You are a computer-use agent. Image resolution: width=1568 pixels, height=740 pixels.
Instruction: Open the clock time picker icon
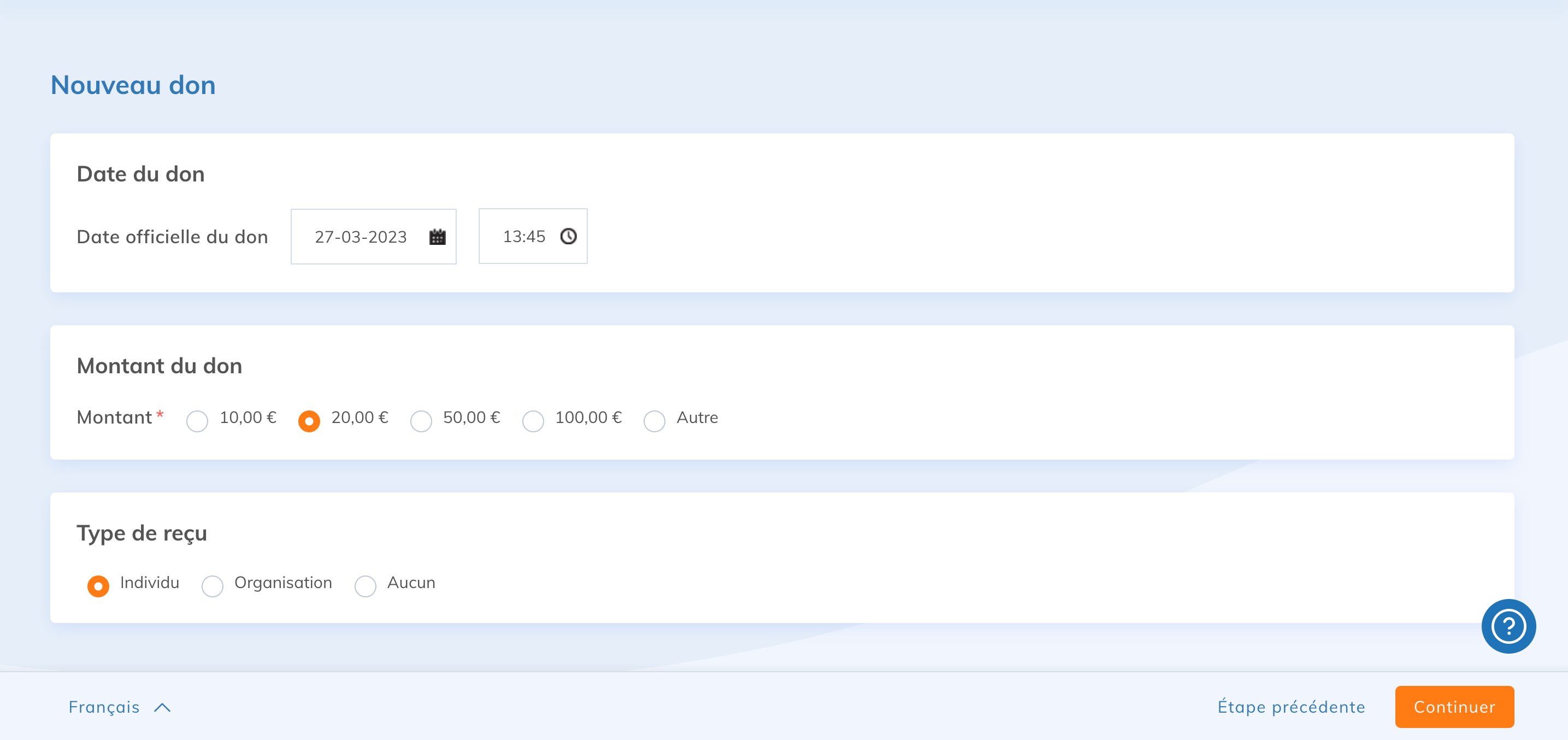[x=568, y=236]
